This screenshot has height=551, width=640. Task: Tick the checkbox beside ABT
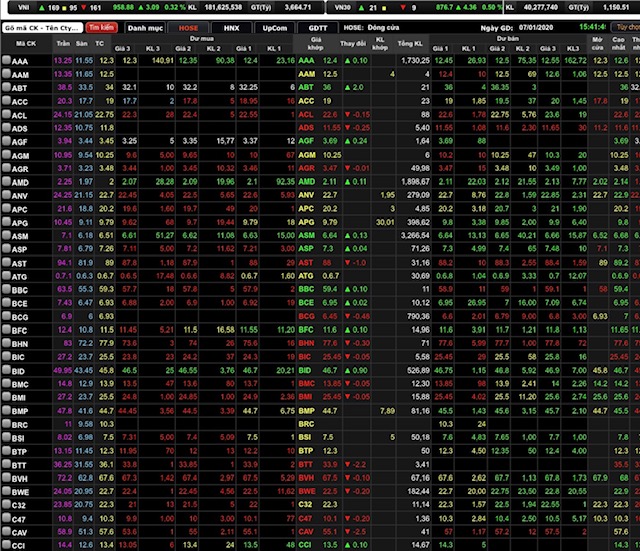coord(6,87)
